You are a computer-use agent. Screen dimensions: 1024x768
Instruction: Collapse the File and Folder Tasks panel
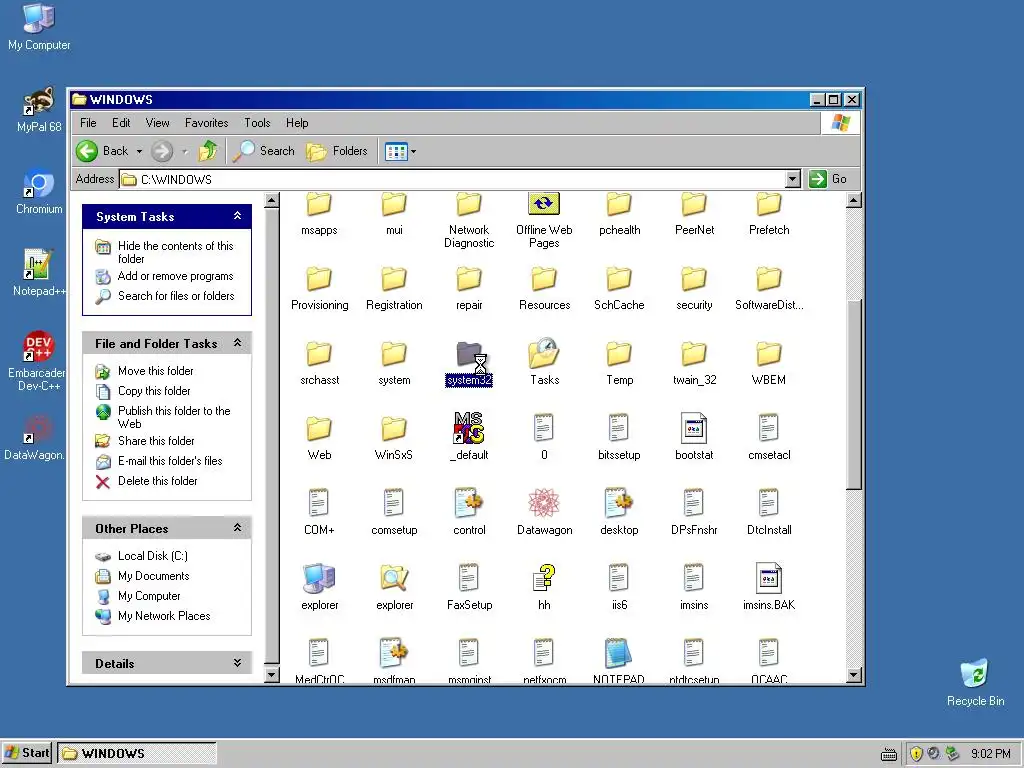pos(238,343)
